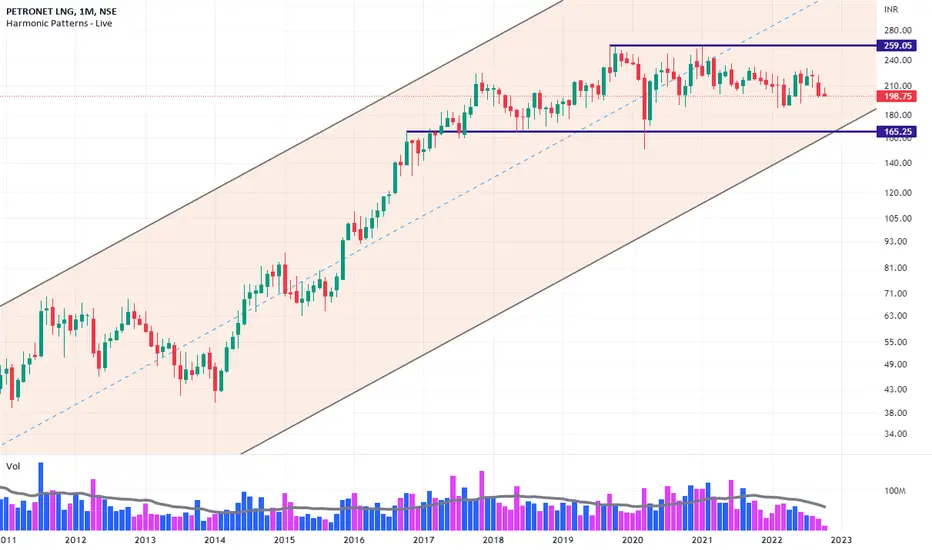
Task: Click the PETRONET LNG symbol title
Action: [x=61, y=11]
